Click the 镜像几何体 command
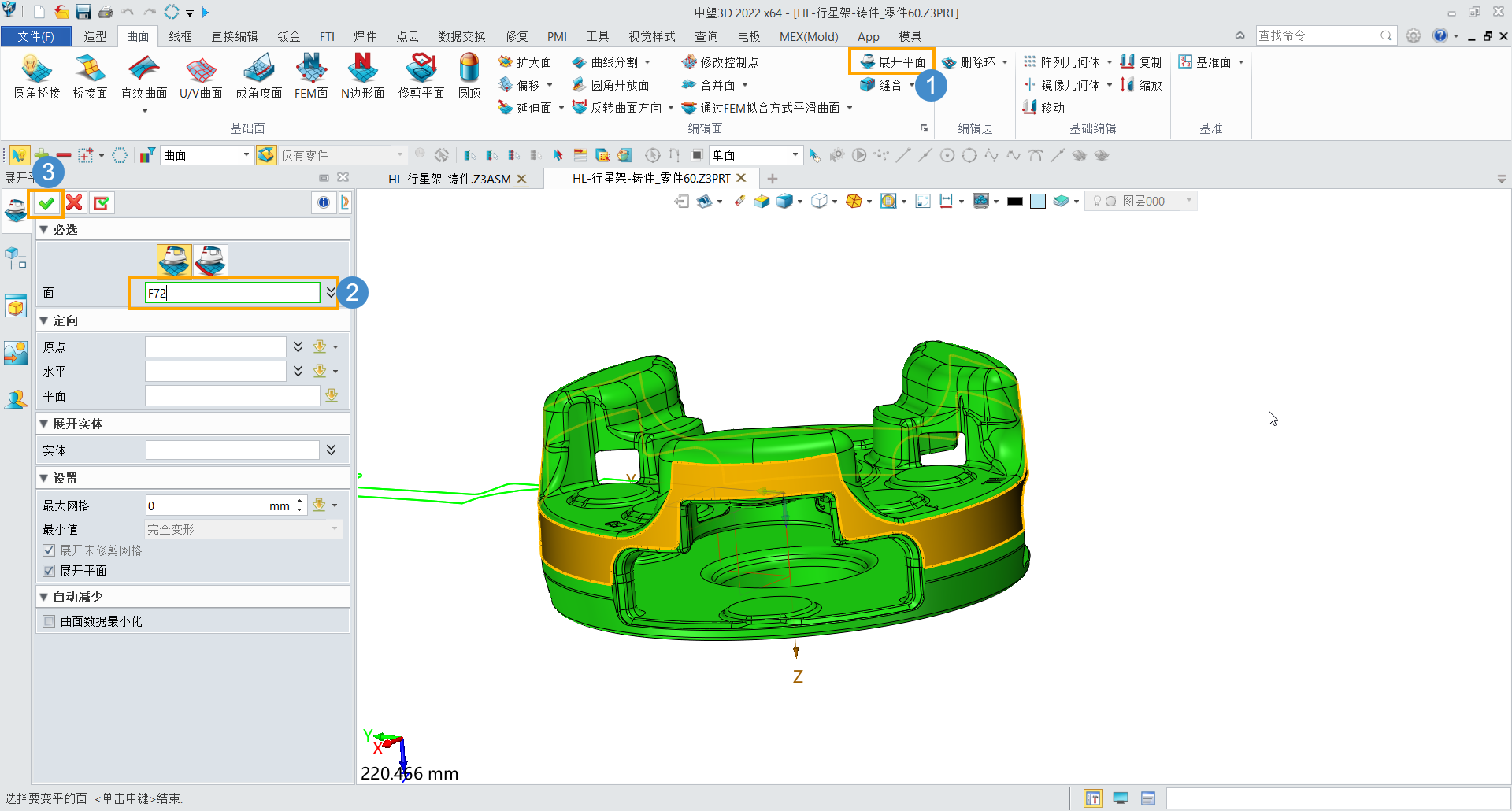The width and height of the screenshot is (1512, 811). coord(1062,85)
